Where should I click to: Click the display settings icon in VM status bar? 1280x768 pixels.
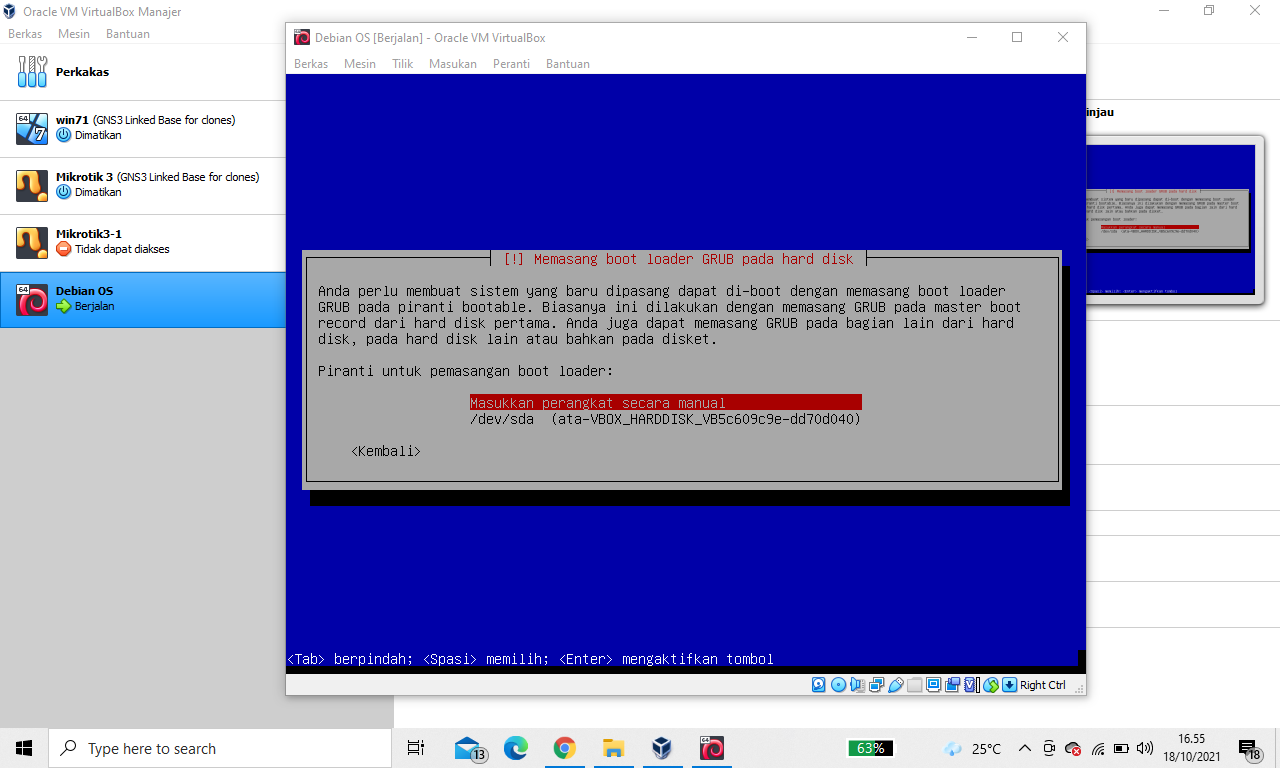tap(934, 685)
